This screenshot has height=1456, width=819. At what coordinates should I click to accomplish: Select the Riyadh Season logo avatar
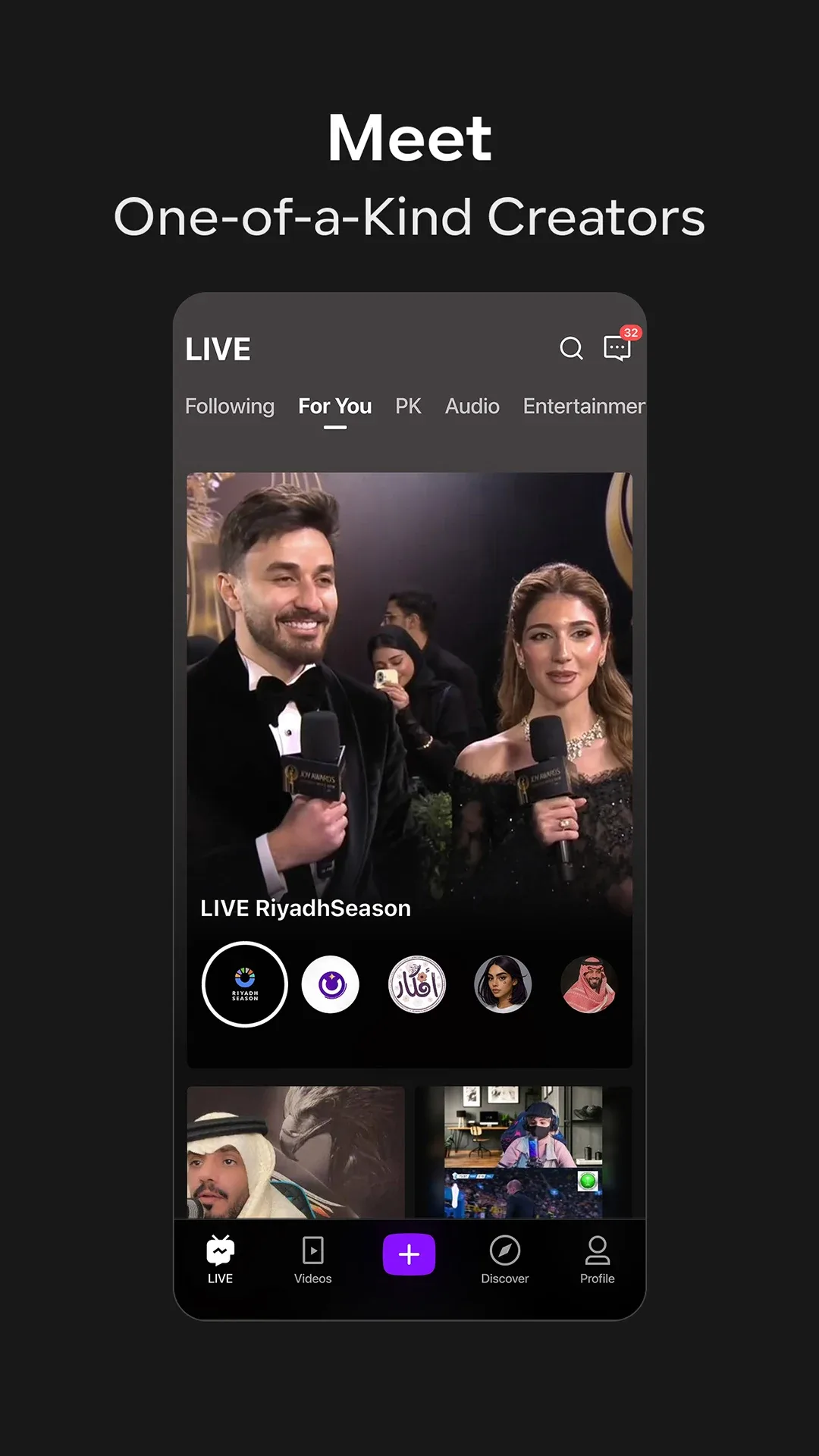coord(245,984)
